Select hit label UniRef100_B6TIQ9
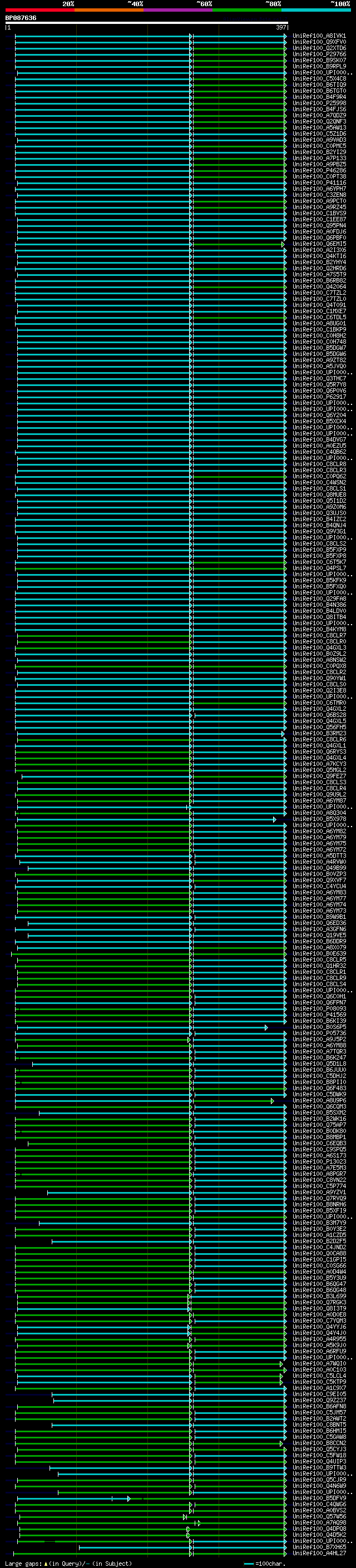 [319, 85]
